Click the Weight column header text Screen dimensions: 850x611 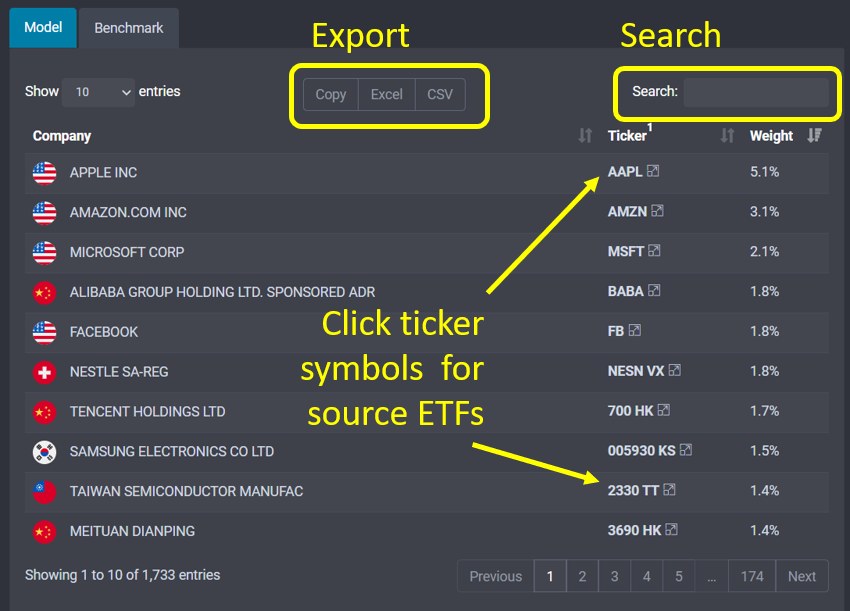point(771,136)
